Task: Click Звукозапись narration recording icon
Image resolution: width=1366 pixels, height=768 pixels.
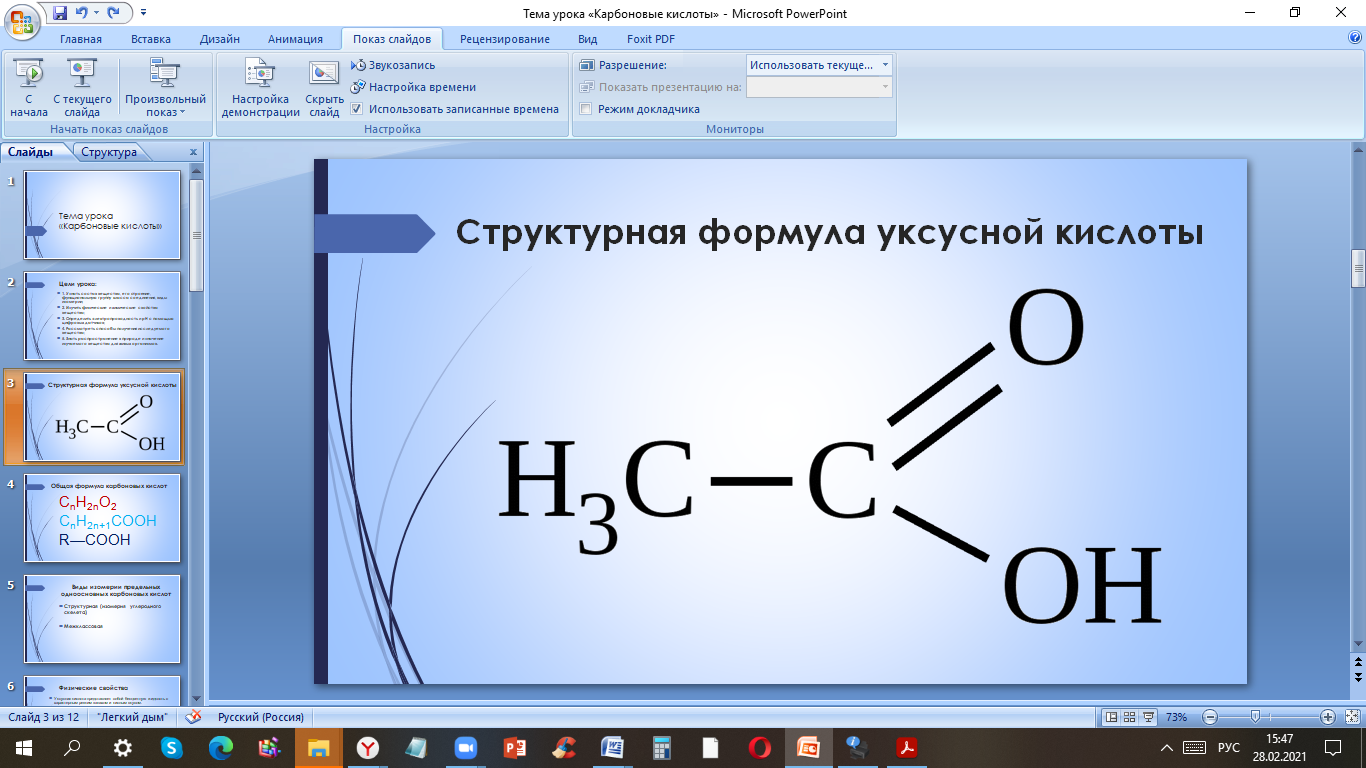Action: [x=360, y=65]
